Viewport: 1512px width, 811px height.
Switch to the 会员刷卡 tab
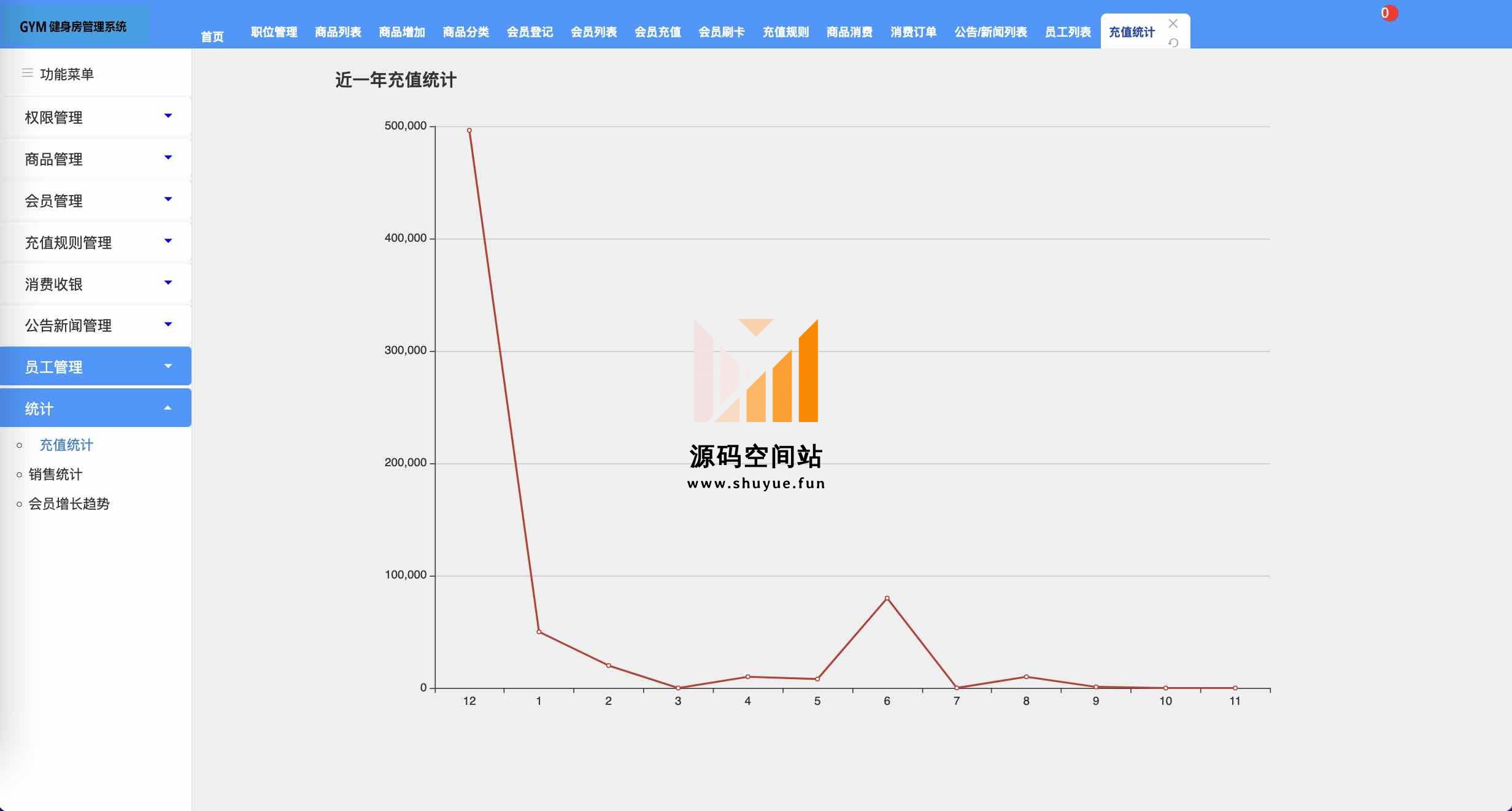pos(722,32)
